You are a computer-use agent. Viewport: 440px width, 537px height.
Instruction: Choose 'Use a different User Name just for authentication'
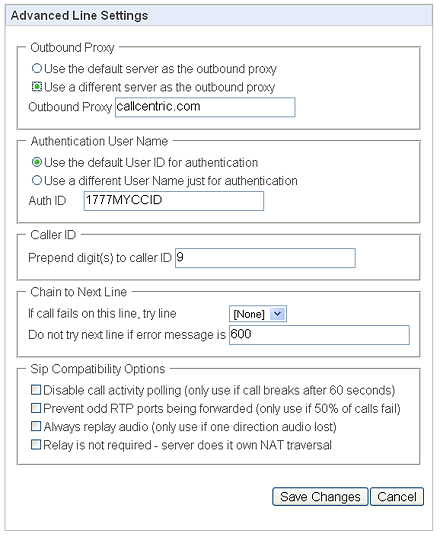click(37, 180)
